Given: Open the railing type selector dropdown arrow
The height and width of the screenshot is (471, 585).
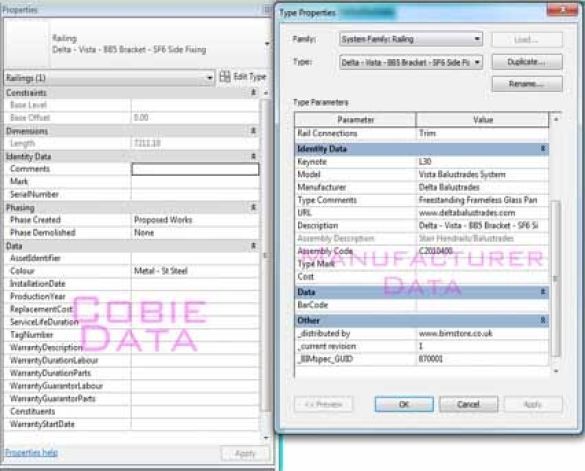Looking at the screenshot, I should coord(267,44).
